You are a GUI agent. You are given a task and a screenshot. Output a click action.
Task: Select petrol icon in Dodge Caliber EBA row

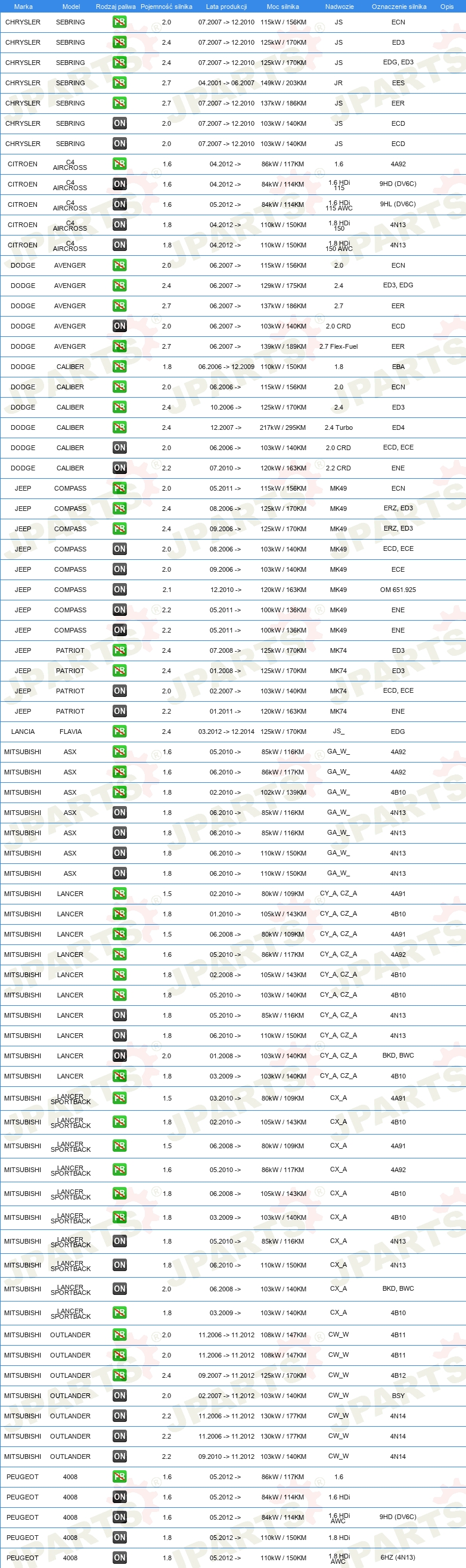click(x=119, y=367)
